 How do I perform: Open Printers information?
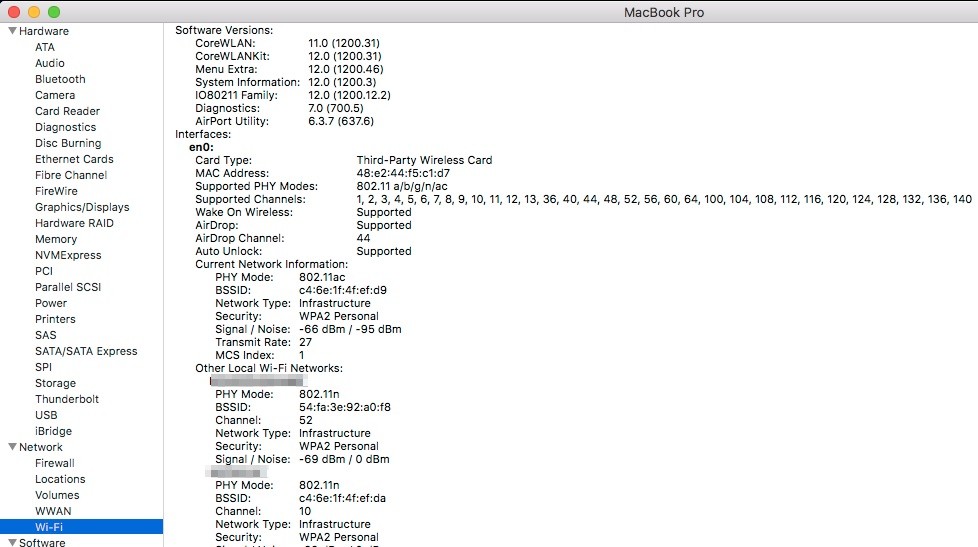coord(55,319)
